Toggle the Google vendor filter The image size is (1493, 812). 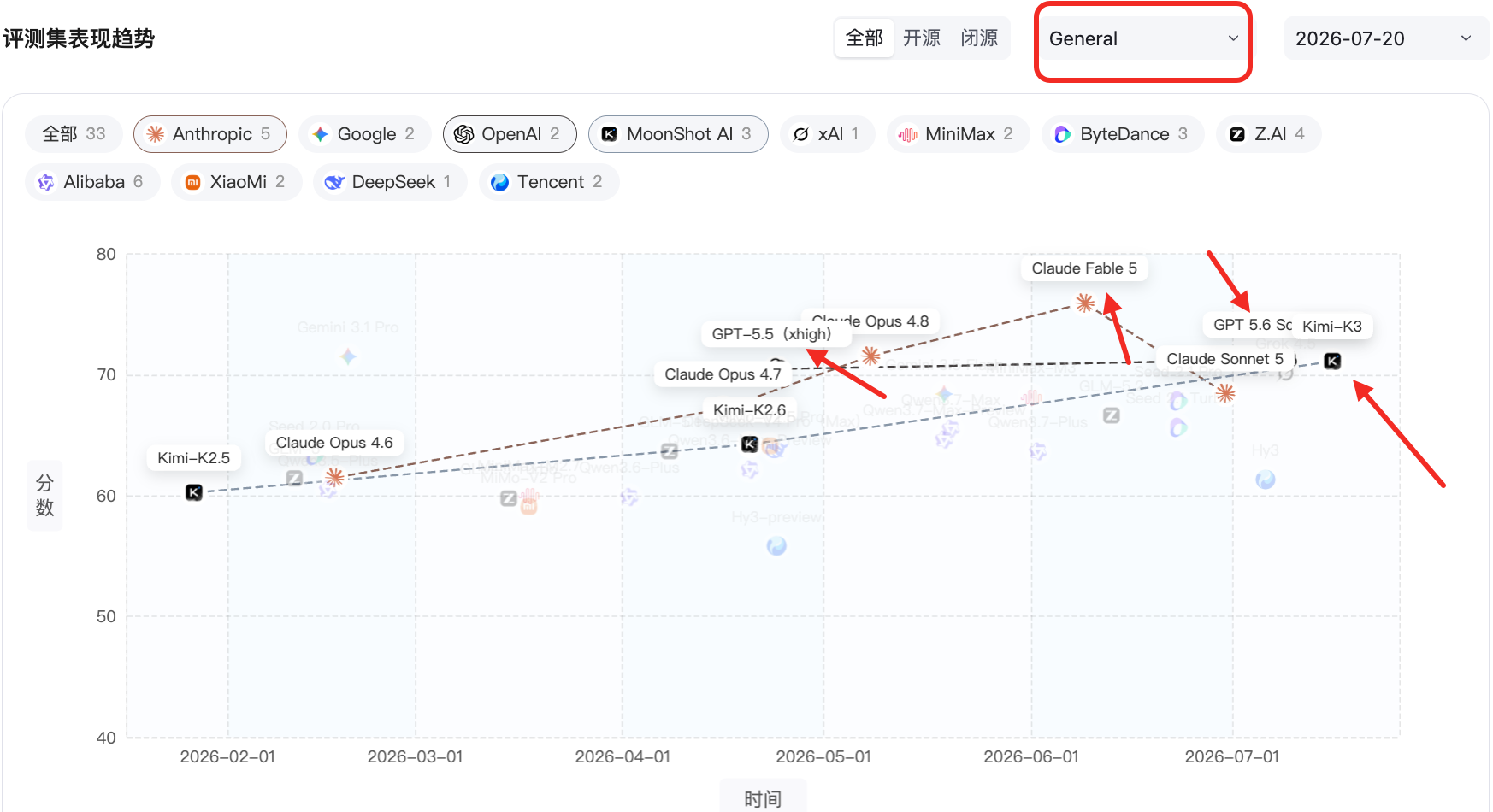coord(365,134)
